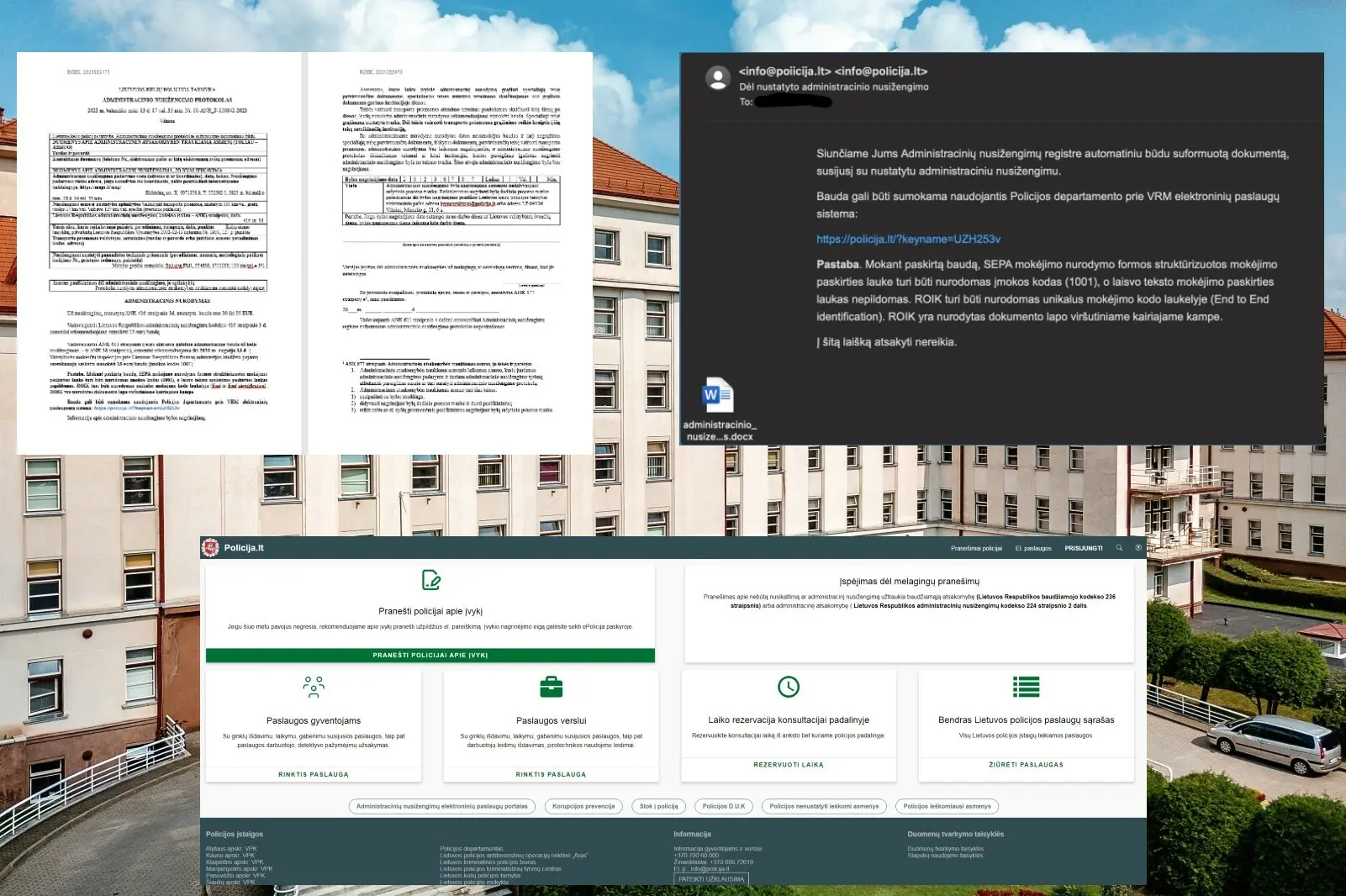Viewport: 1346px width, 896px height.
Task: Click the email subject Dėl nustatyto administracinio nusižengimo
Action: 834,87
